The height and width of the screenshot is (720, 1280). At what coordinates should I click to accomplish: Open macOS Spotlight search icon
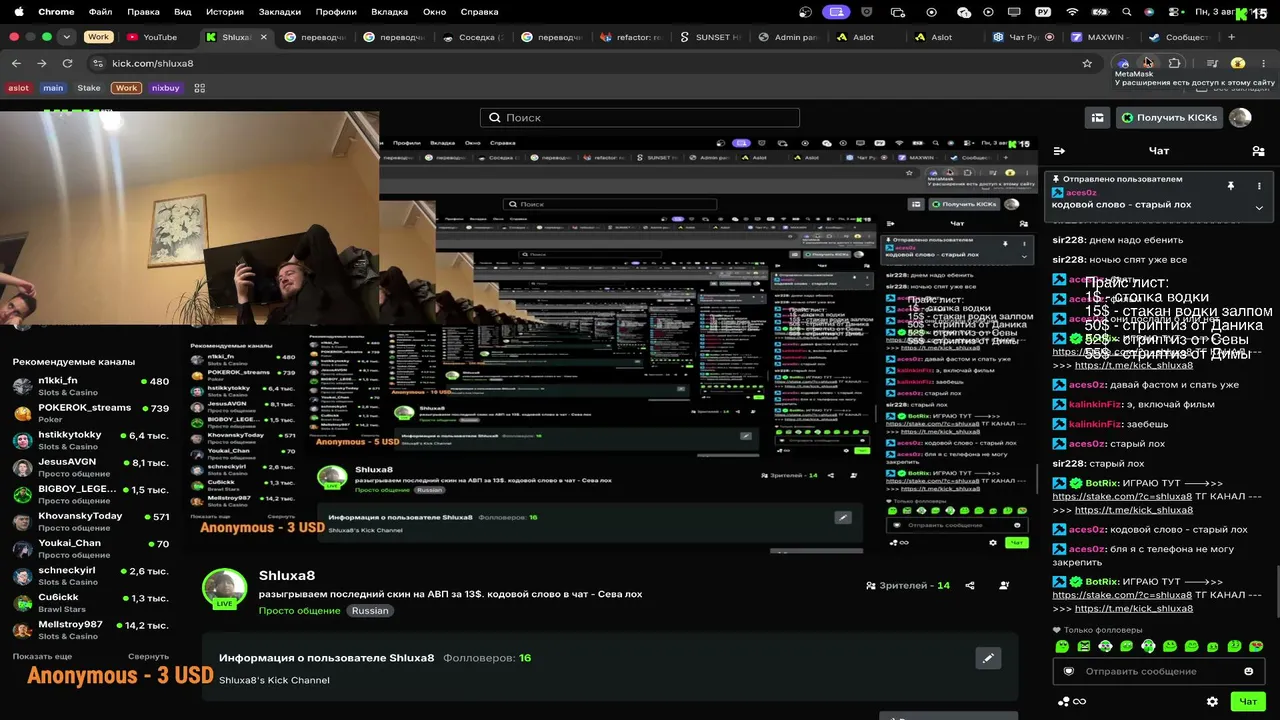[x=1127, y=12]
